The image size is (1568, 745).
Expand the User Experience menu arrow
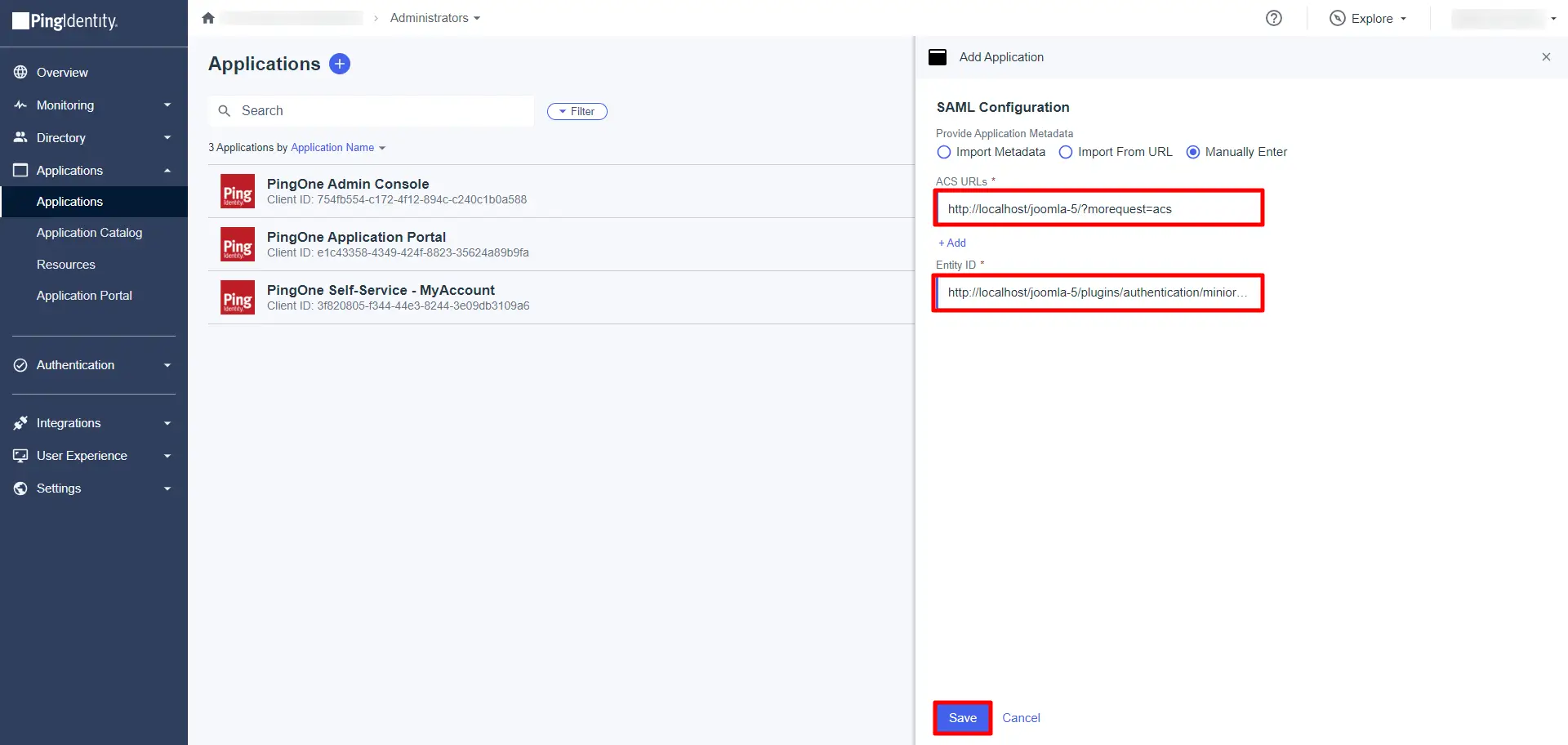[167, 456]
